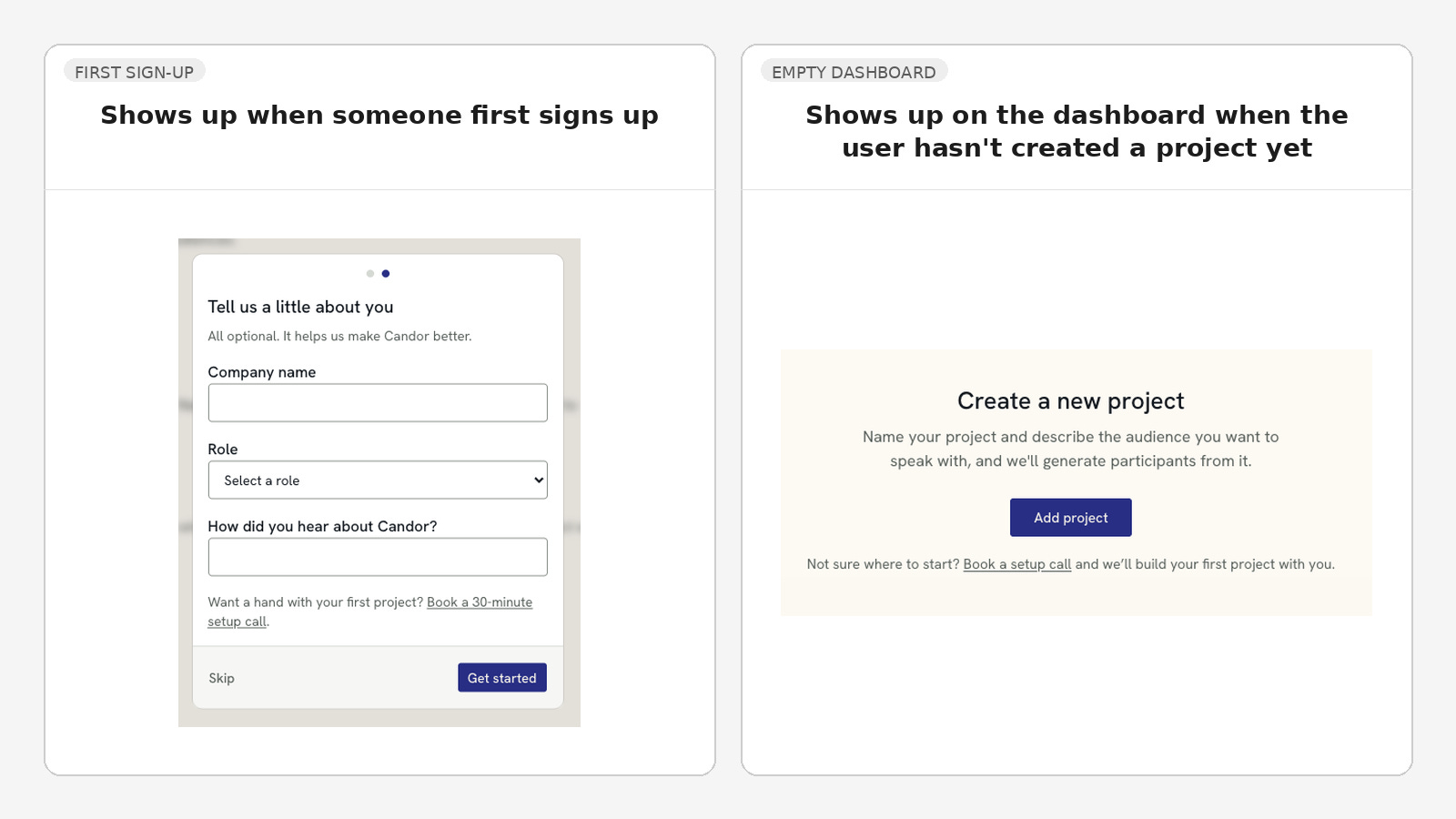Select the FIRST SIGN-UP badge label

[x=135, y=72]
